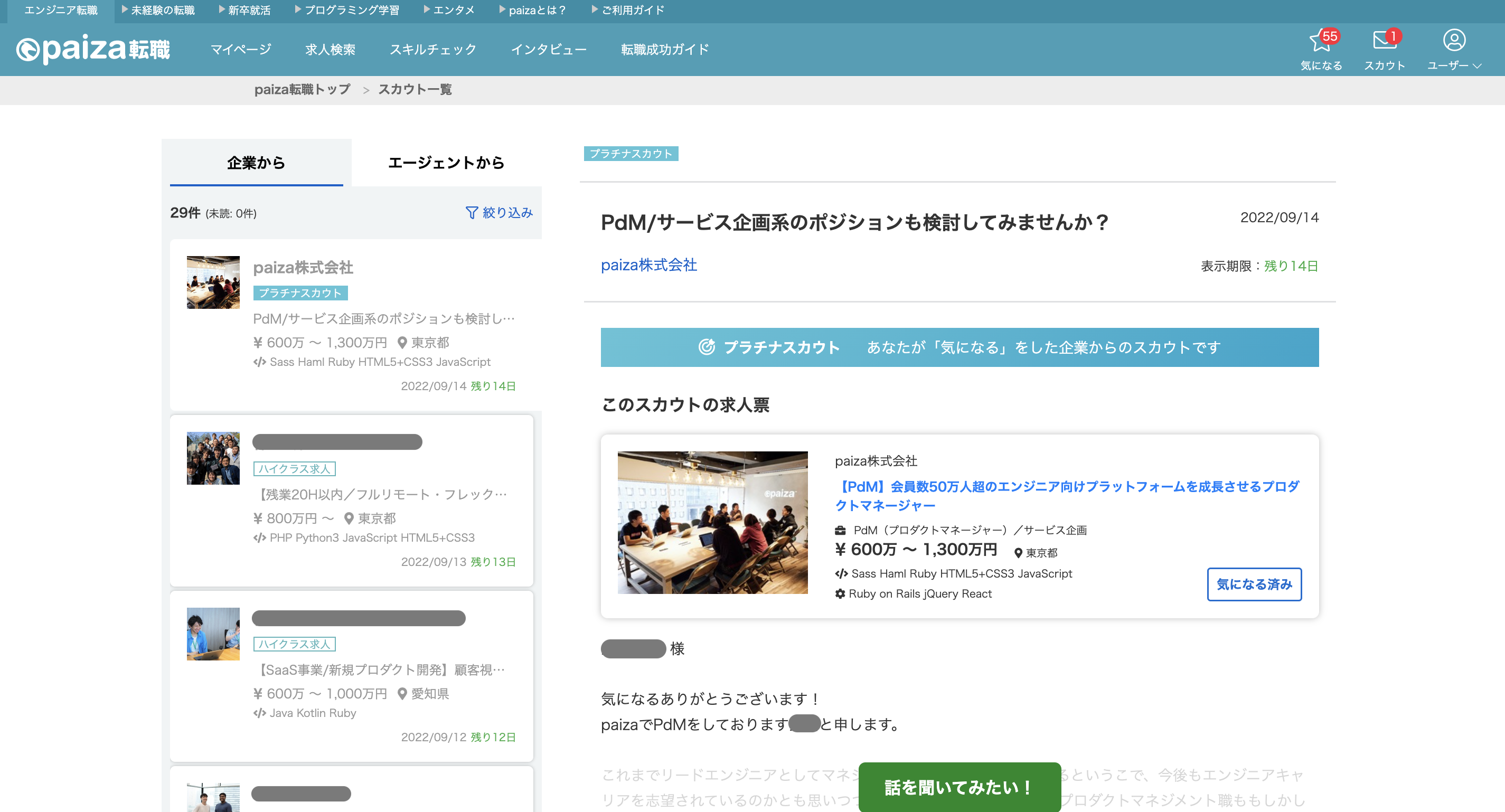The image size is (1505, 812).
Task: Click ハイクラス求人 badge on 800万円 card
Action: click(295, 468)
